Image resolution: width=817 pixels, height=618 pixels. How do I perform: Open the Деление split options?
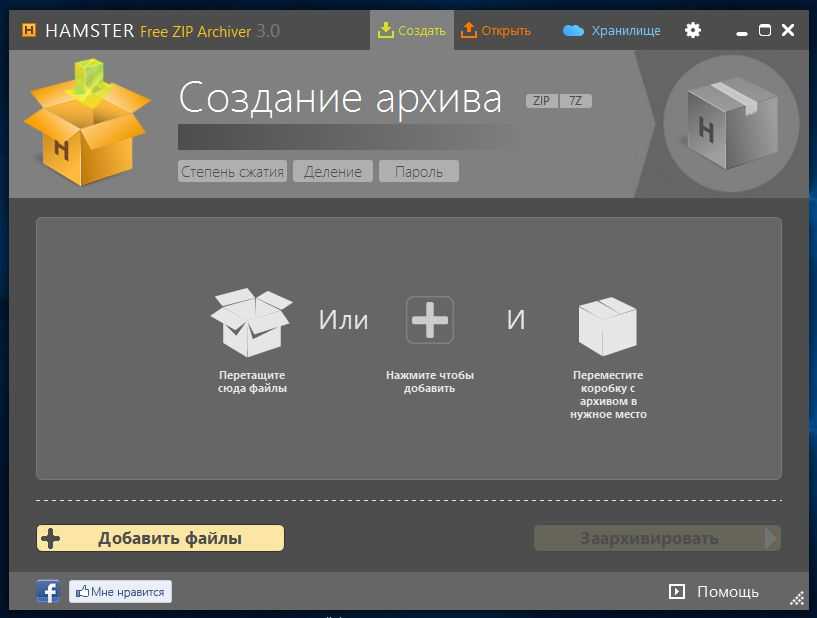[333, 172]
